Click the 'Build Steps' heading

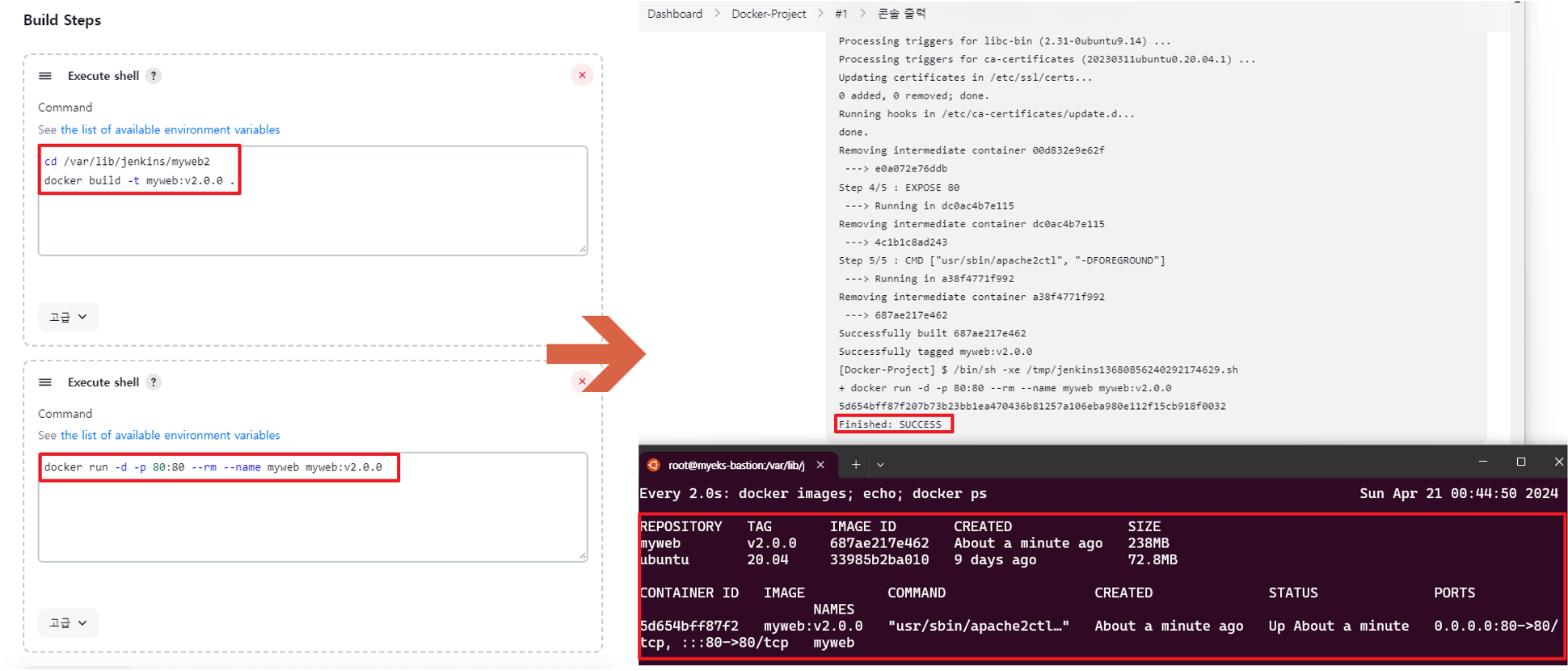pyautogui.click(x=62, y=20)
